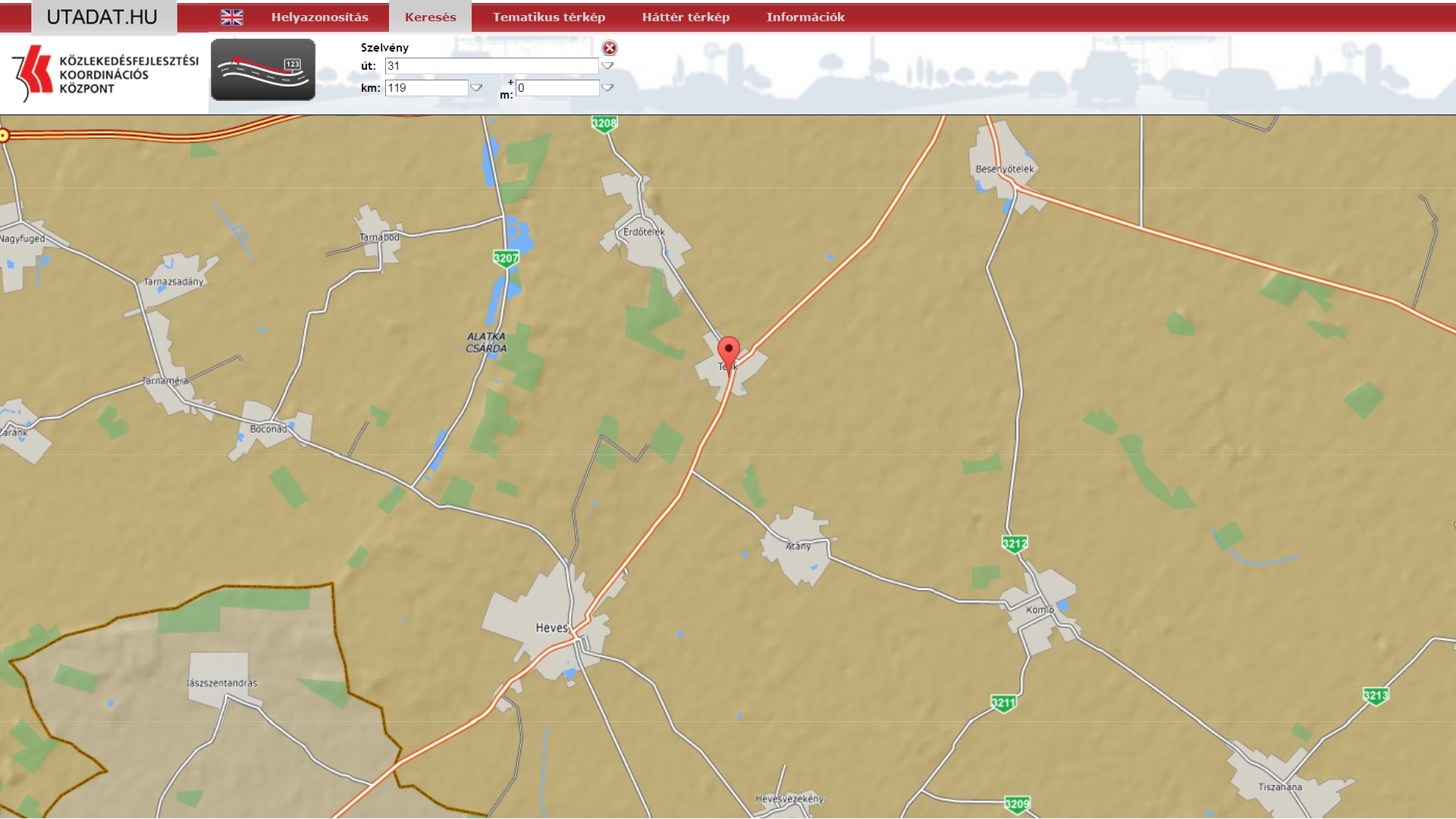Click the Közlekedésfejlesztési Koordinációs Központ logo
Image resolution: width=1456 pixels, height=819 pixels.
coord(105,74)
